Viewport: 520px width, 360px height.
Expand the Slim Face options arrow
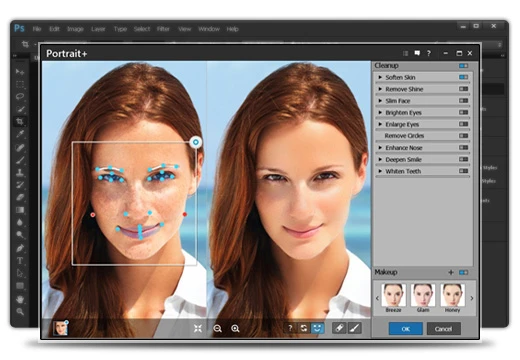380,101
